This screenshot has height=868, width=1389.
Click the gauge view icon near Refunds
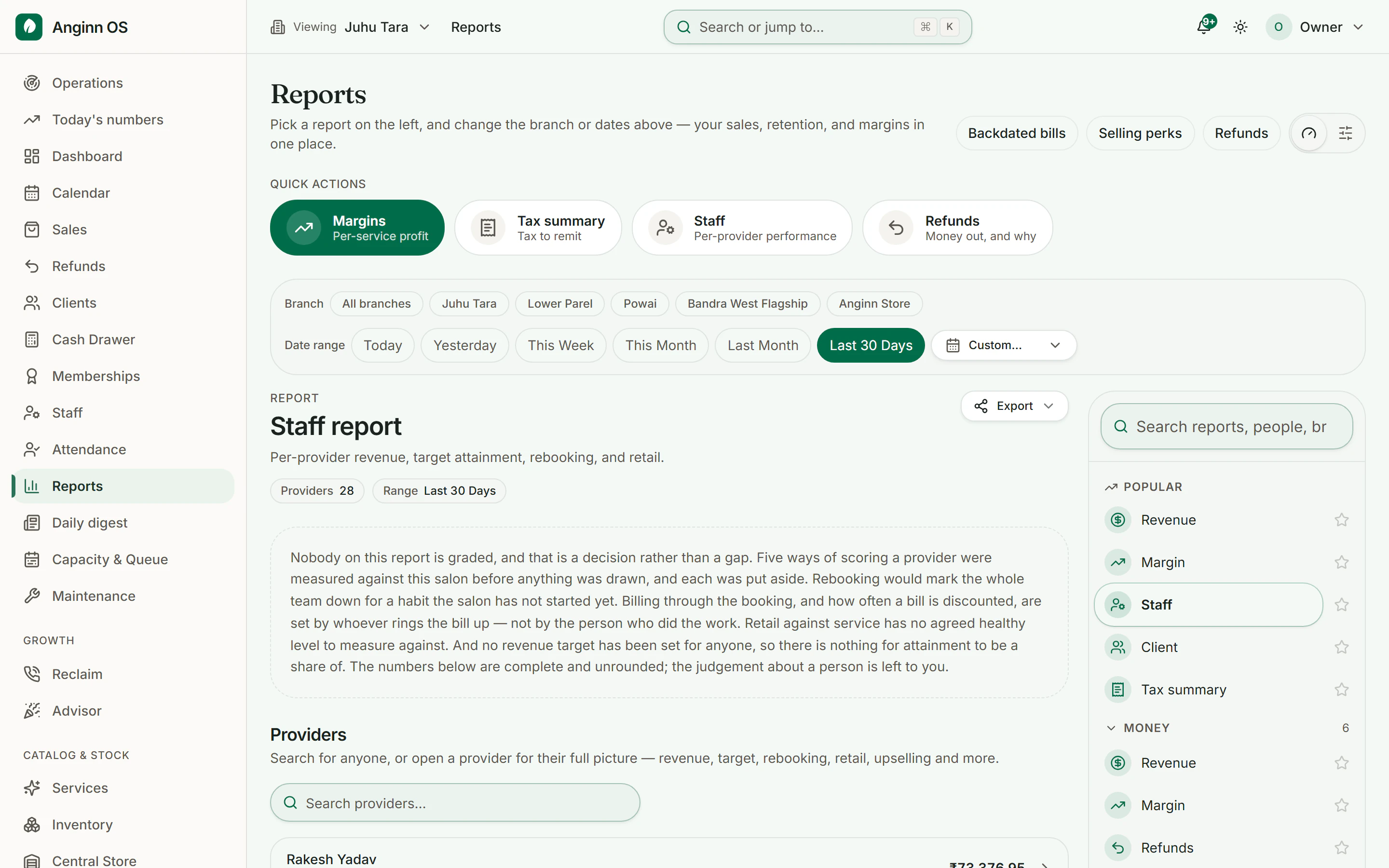(x=1308, y=133)
